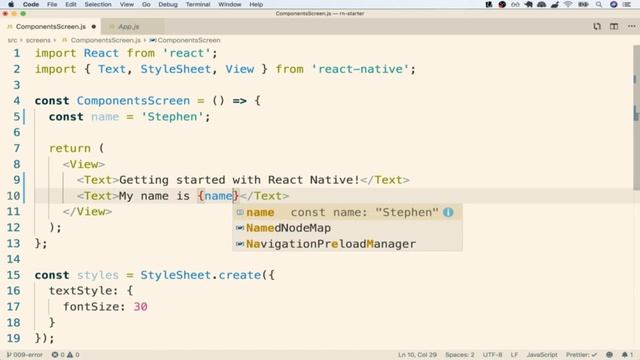Click the LF end-of-line indicator
The image size is (640, 360).
click(x=514, y=355)
